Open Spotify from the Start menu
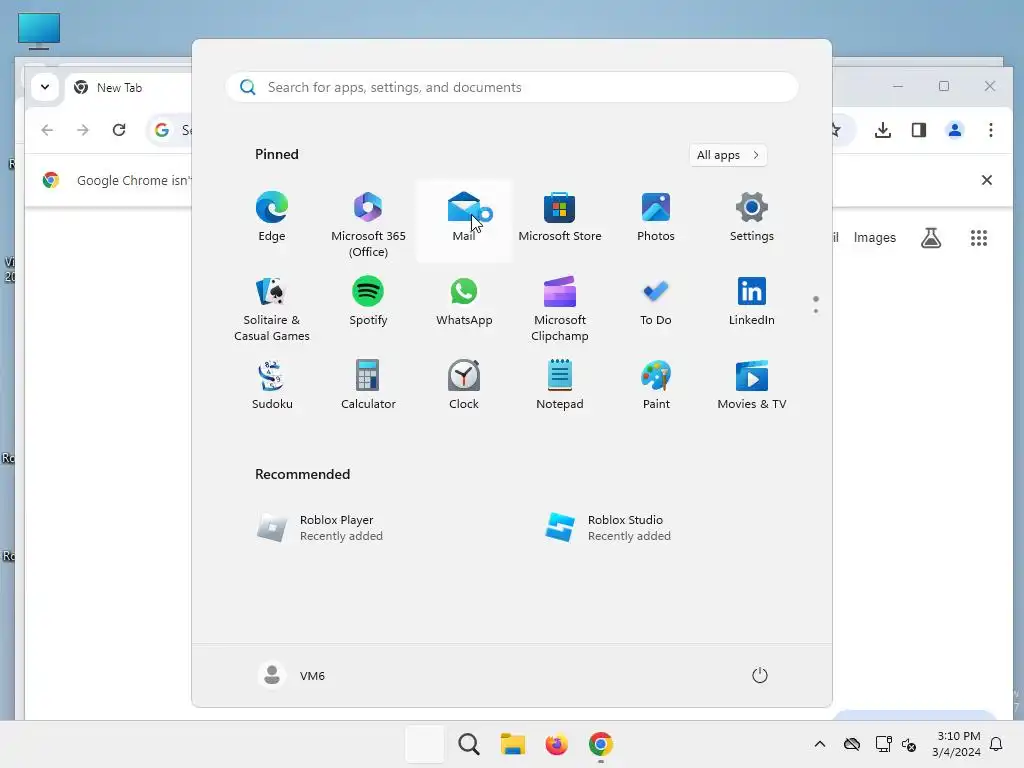Screen dimensions: 1024x768 point(368,302)
